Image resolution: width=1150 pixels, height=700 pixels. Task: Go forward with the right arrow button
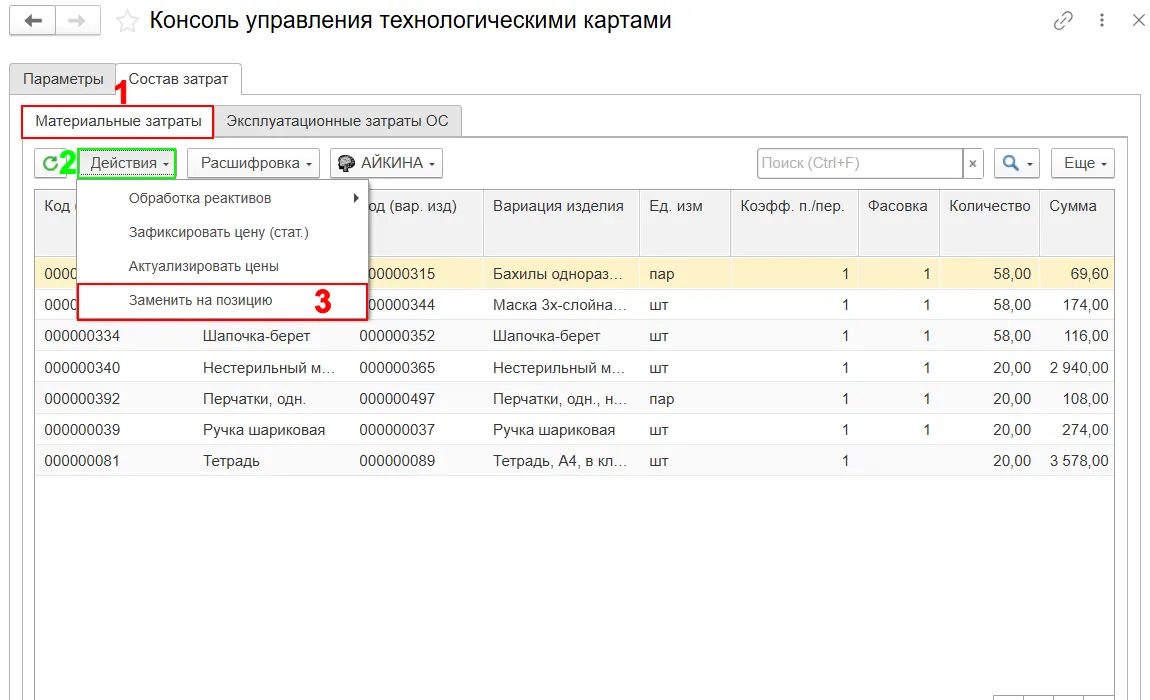(76, 21)
